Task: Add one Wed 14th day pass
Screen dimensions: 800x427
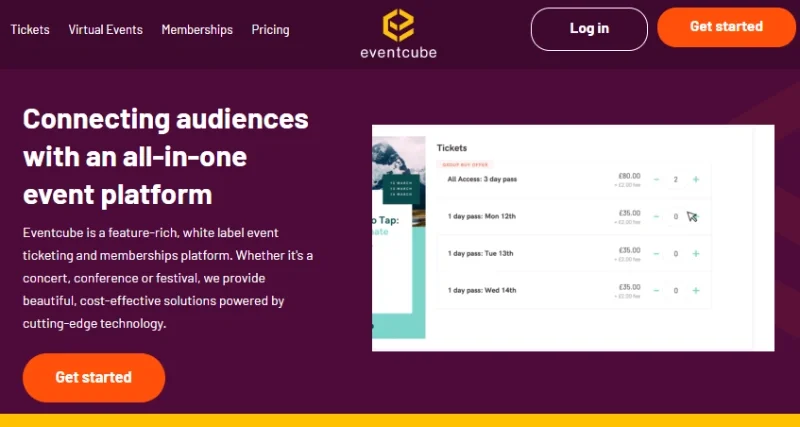Action: [695, 291]
